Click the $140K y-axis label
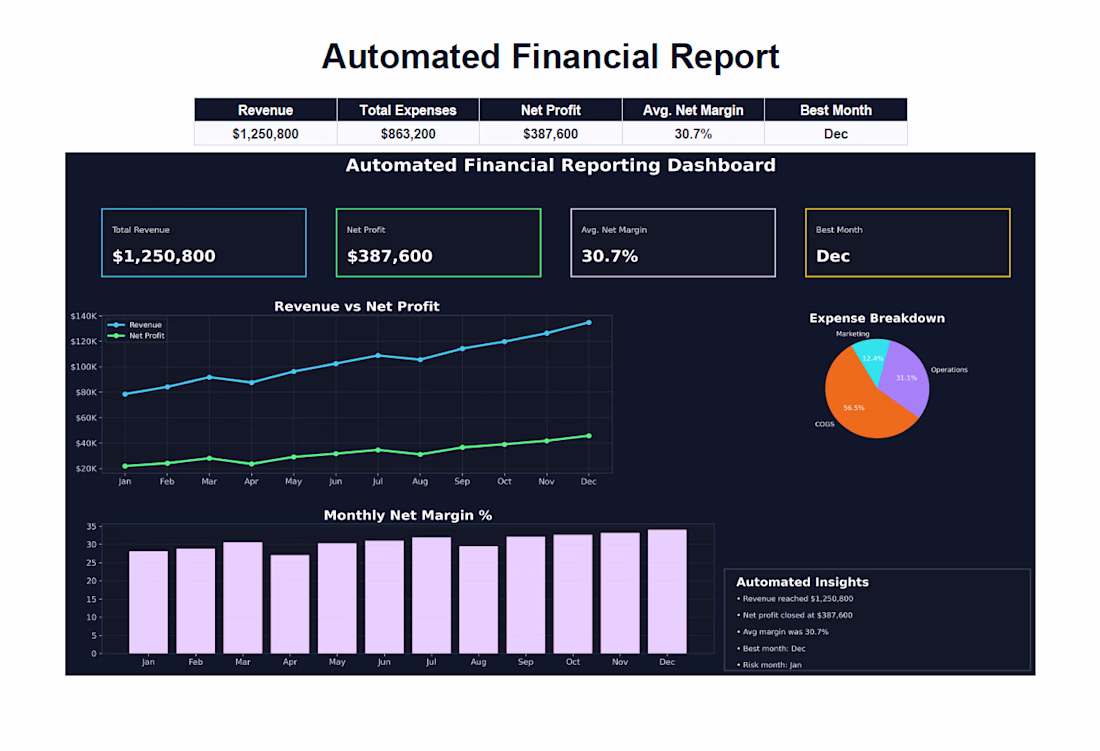The image size is (1100, 751). pos(83,316)
